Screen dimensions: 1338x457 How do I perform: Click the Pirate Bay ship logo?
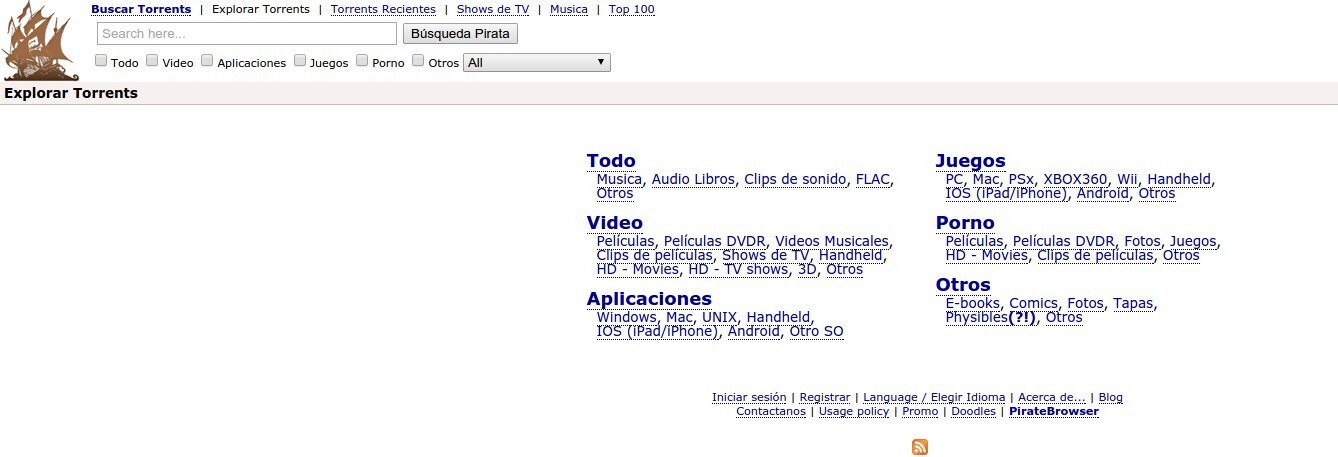click(x=41, y=41)
